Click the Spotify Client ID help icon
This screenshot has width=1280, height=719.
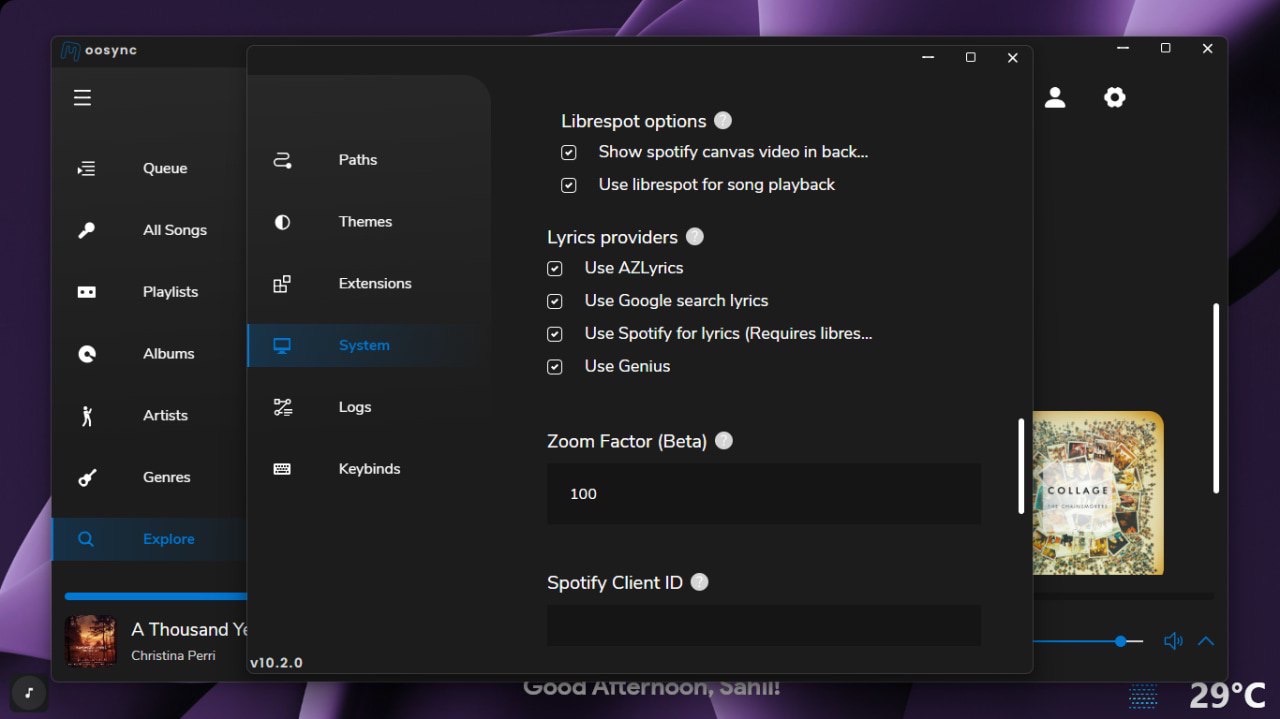[x=700, y=582]
